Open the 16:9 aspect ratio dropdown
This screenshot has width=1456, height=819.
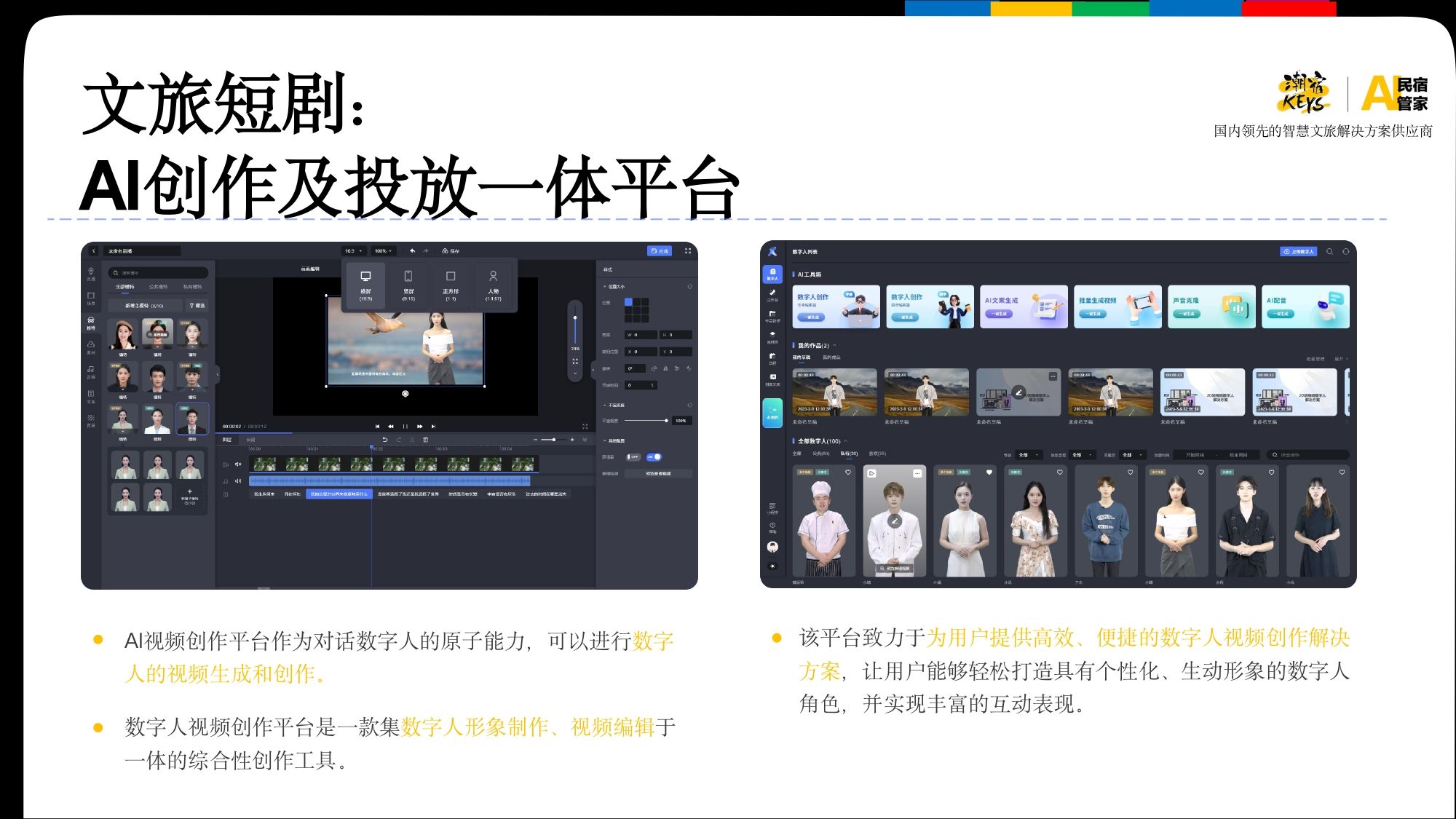pyautogui.click(x=353, y=250)
